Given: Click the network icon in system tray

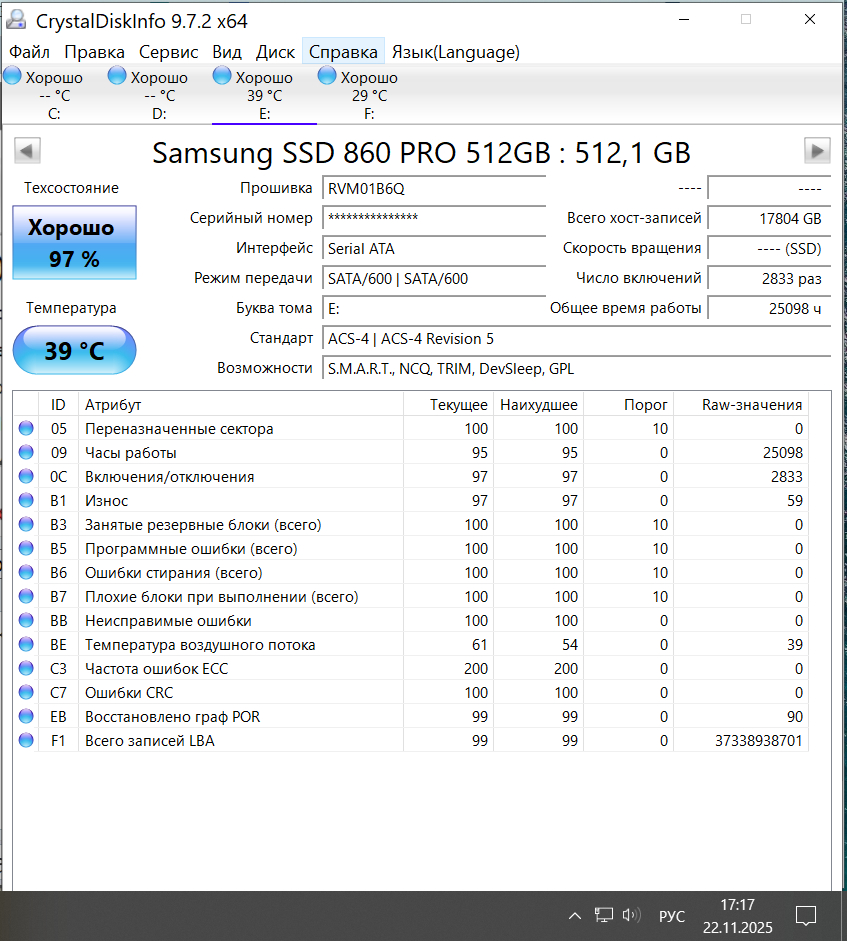Looking at the screenshot, I should [604, 915].
